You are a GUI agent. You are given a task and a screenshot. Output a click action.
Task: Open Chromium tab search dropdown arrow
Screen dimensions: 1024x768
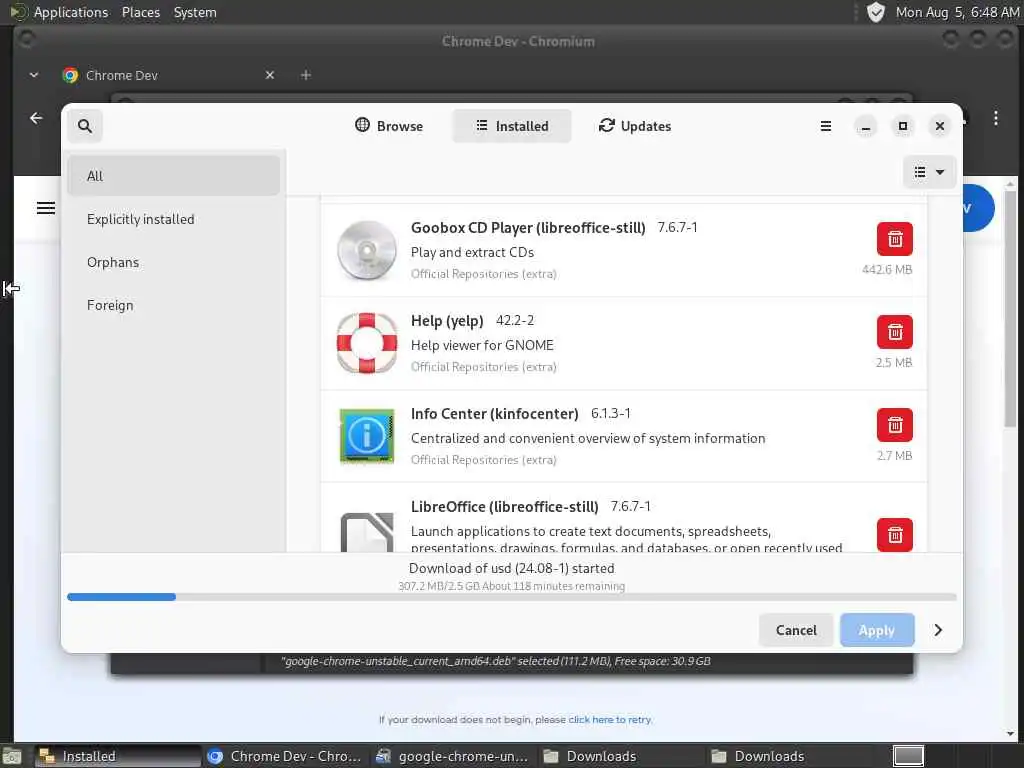34,75
